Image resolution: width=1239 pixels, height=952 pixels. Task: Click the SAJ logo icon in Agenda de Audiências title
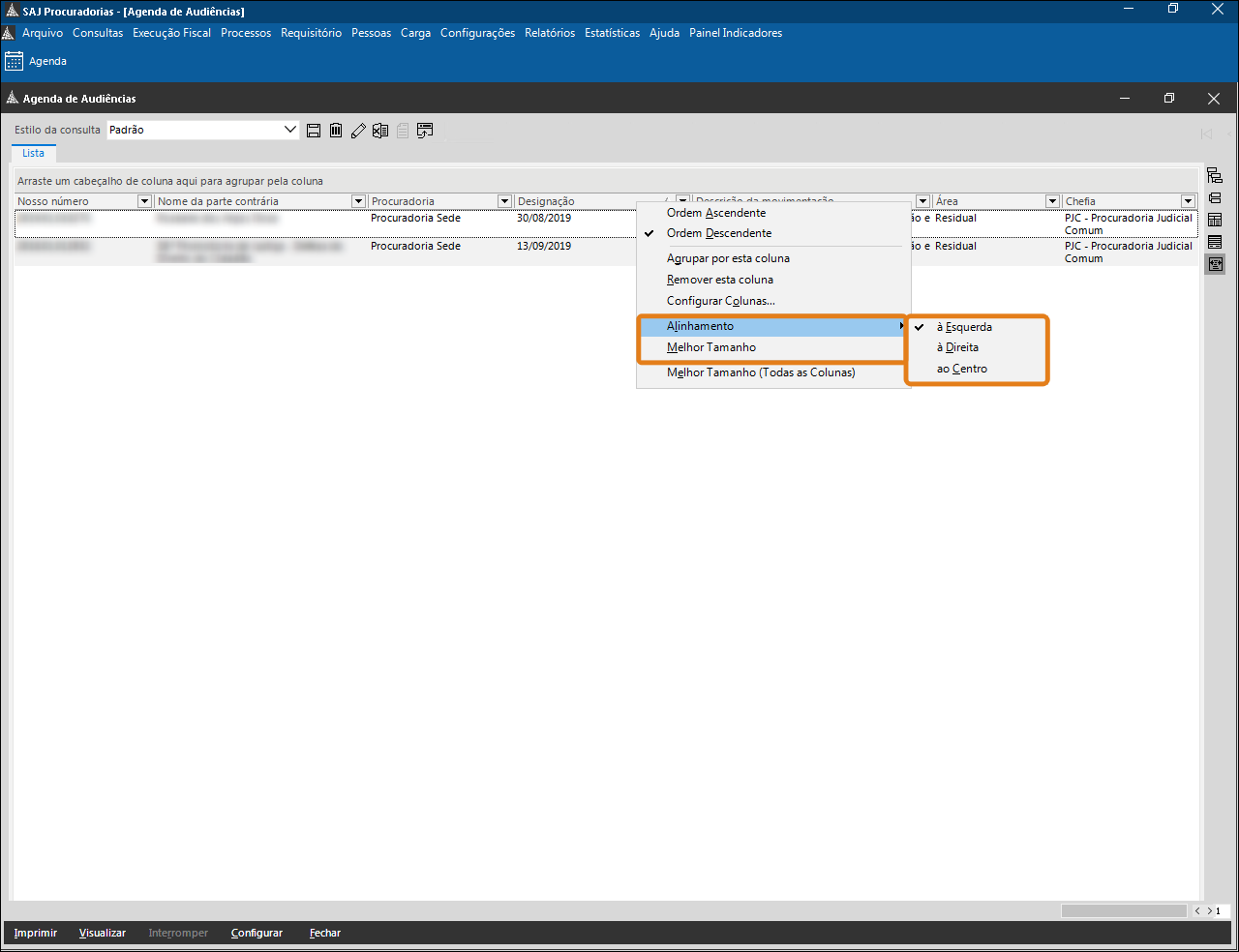coord(13,98)
